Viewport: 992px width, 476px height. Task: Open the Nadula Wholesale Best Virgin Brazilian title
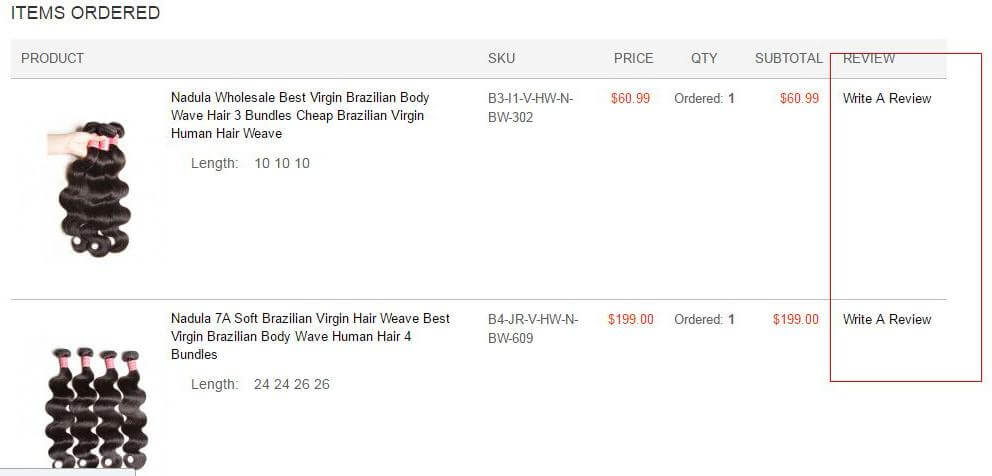pos(300,115)
